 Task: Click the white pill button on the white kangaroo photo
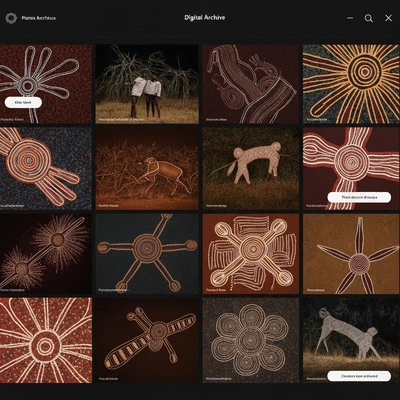(x=359, y=376)
